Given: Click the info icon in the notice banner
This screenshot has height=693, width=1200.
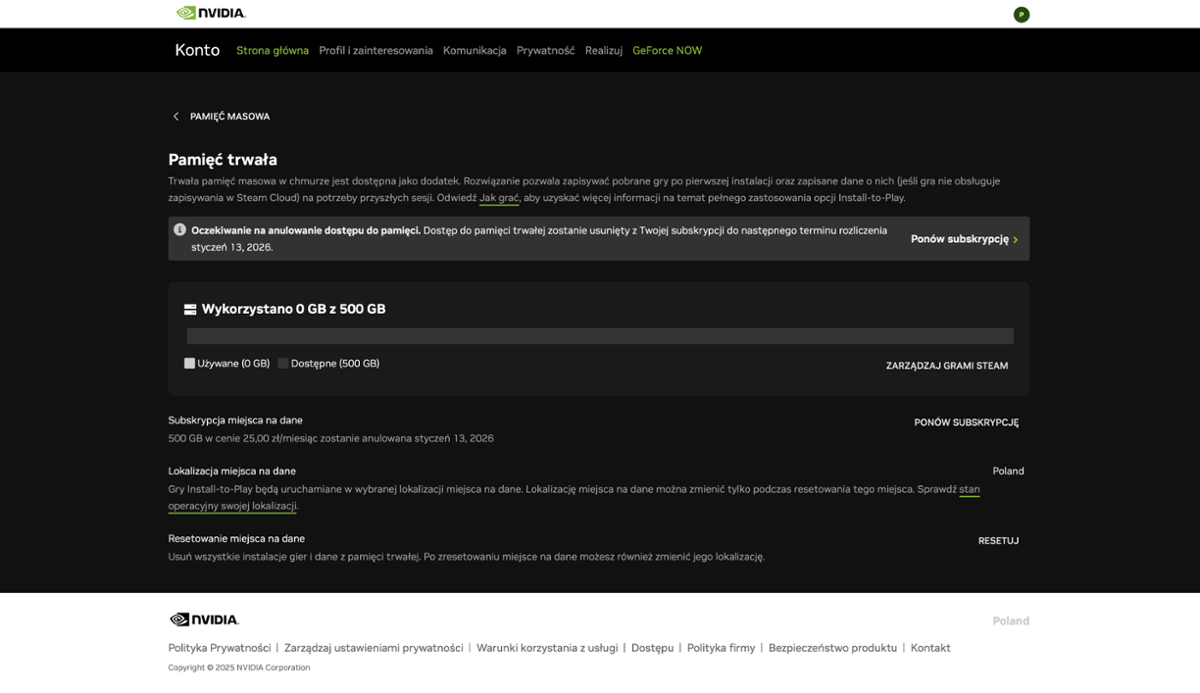Looking at the screenshot, I should (x=180, y=230).
